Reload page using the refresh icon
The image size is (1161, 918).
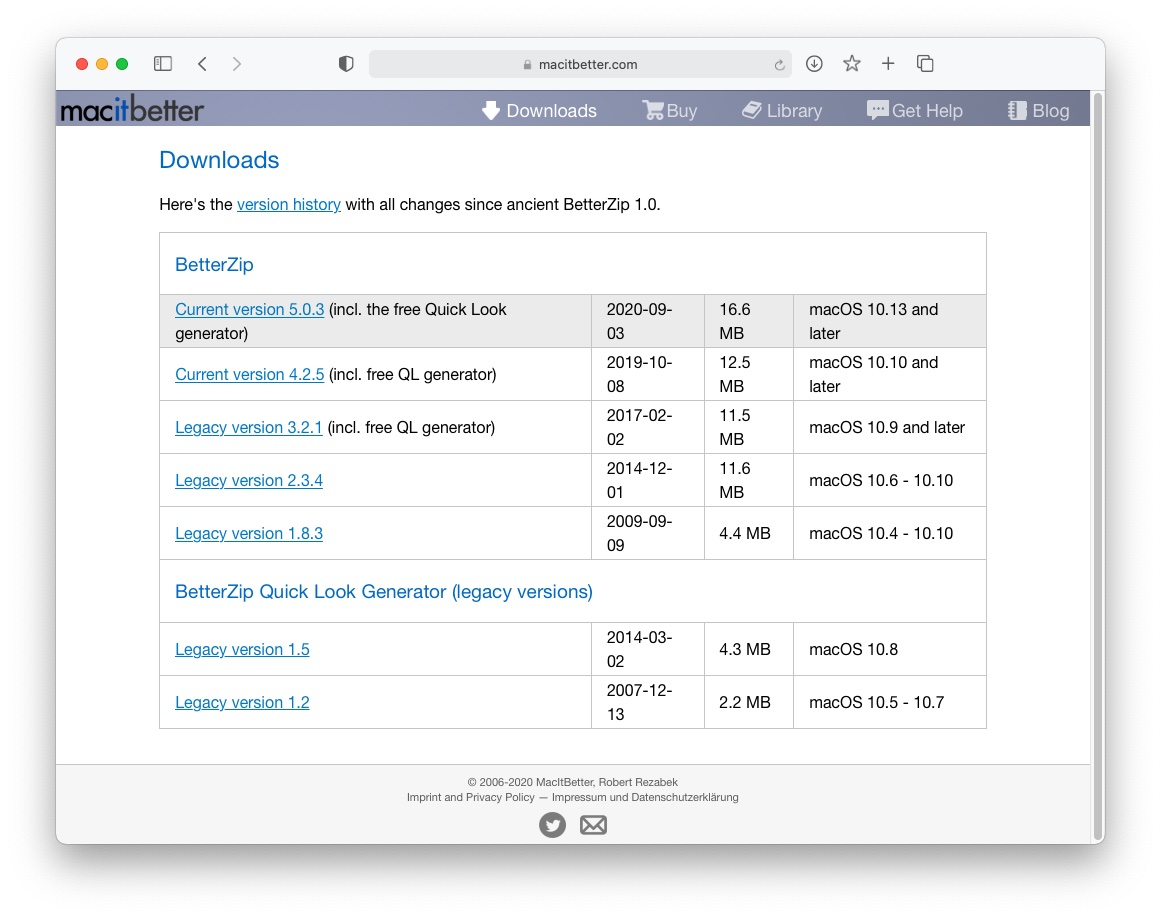pyautogui.click(x=780, y=65)
